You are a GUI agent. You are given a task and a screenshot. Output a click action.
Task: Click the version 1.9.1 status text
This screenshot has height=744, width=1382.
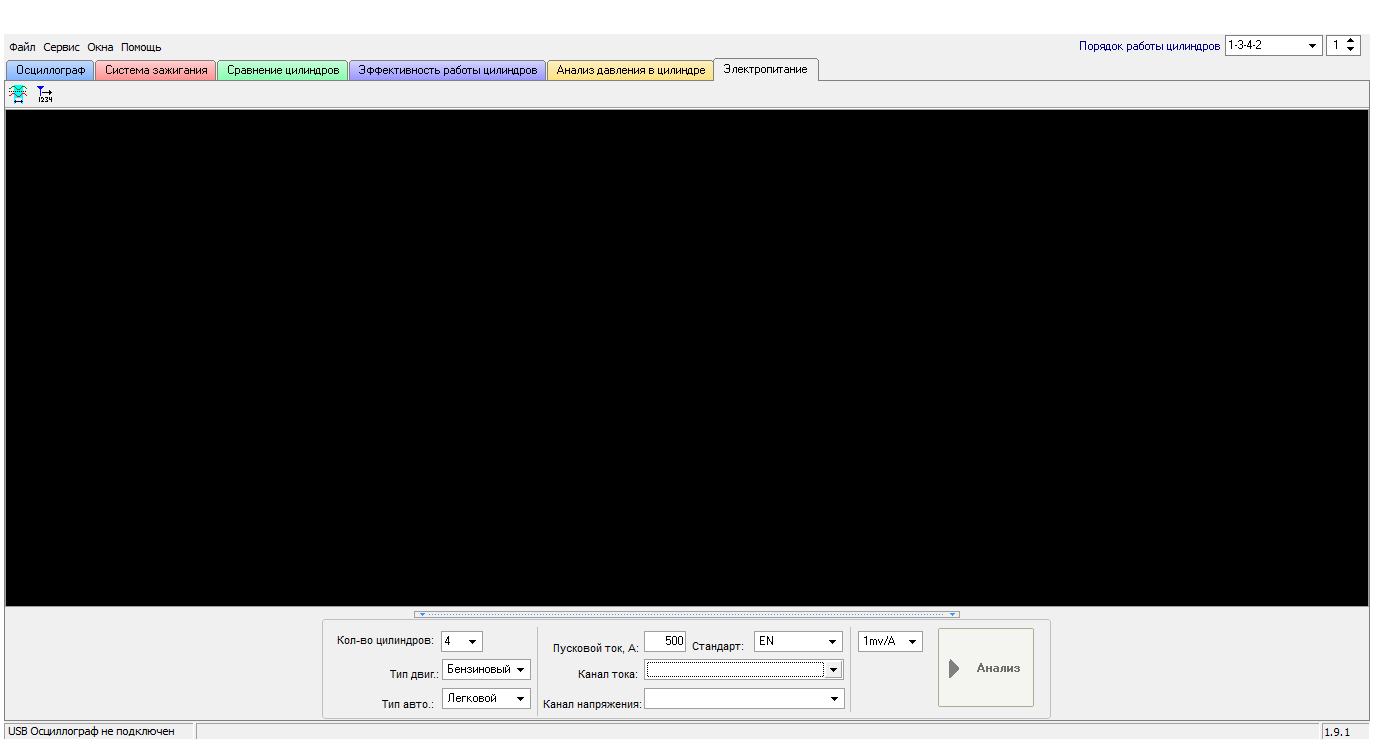(x=1337, y=732)
